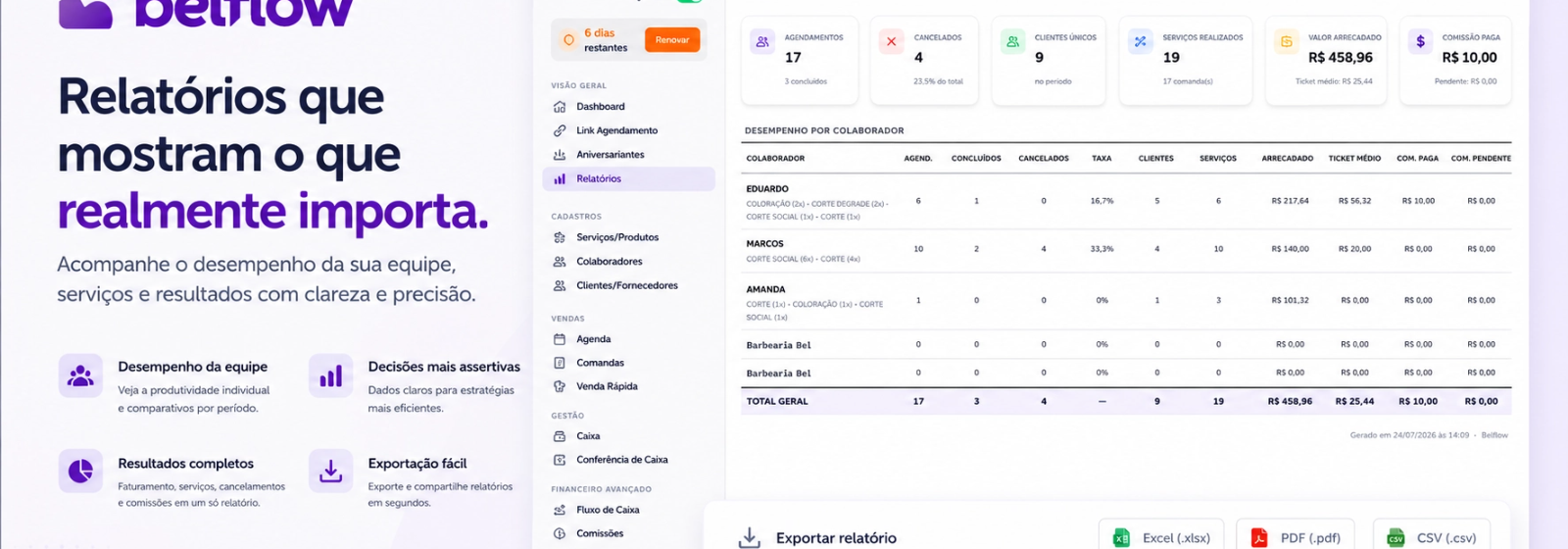Click the 3 concluídos text

806,81
